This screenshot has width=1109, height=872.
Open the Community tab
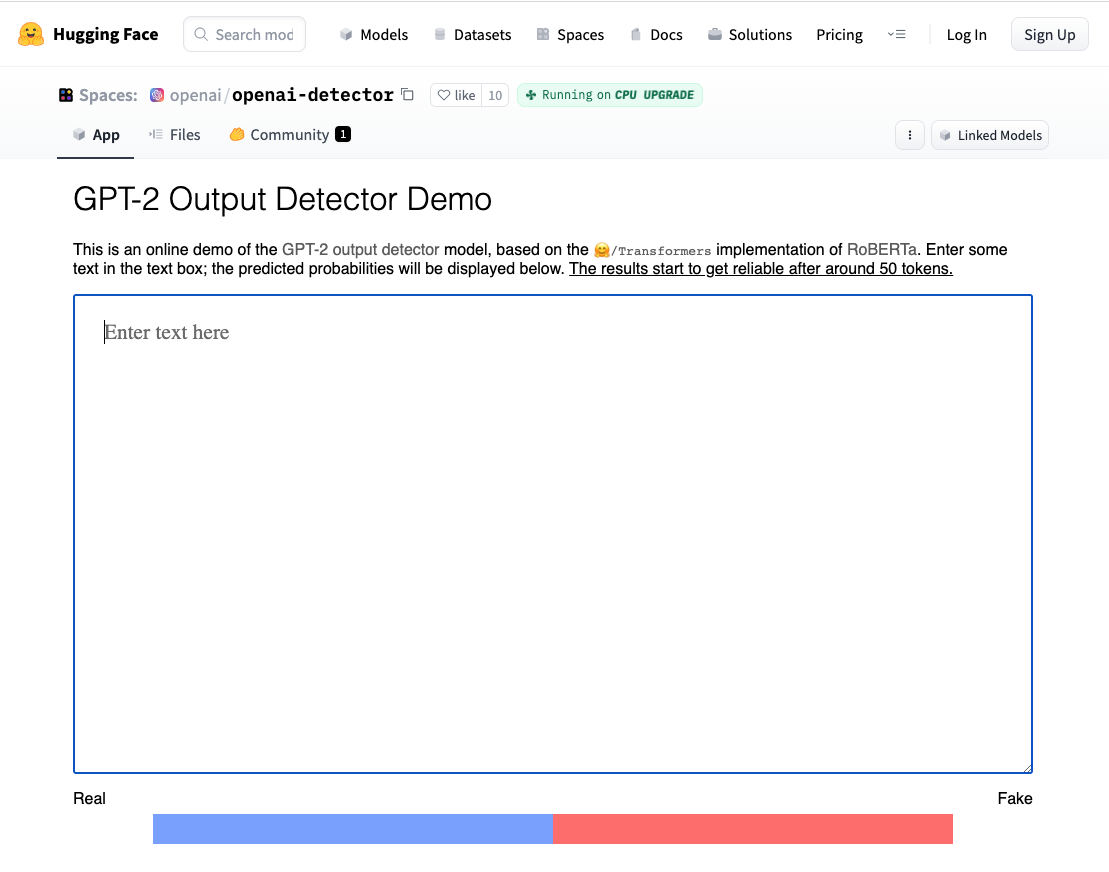(290, 134)
